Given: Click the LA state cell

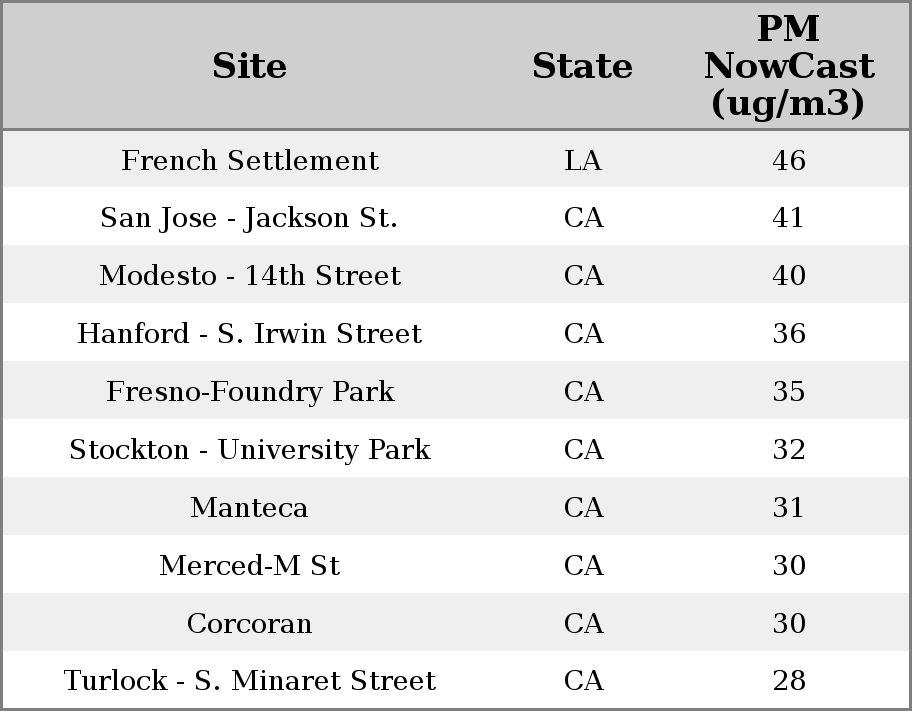Looking at the screenshot, I should coord(583,160).
